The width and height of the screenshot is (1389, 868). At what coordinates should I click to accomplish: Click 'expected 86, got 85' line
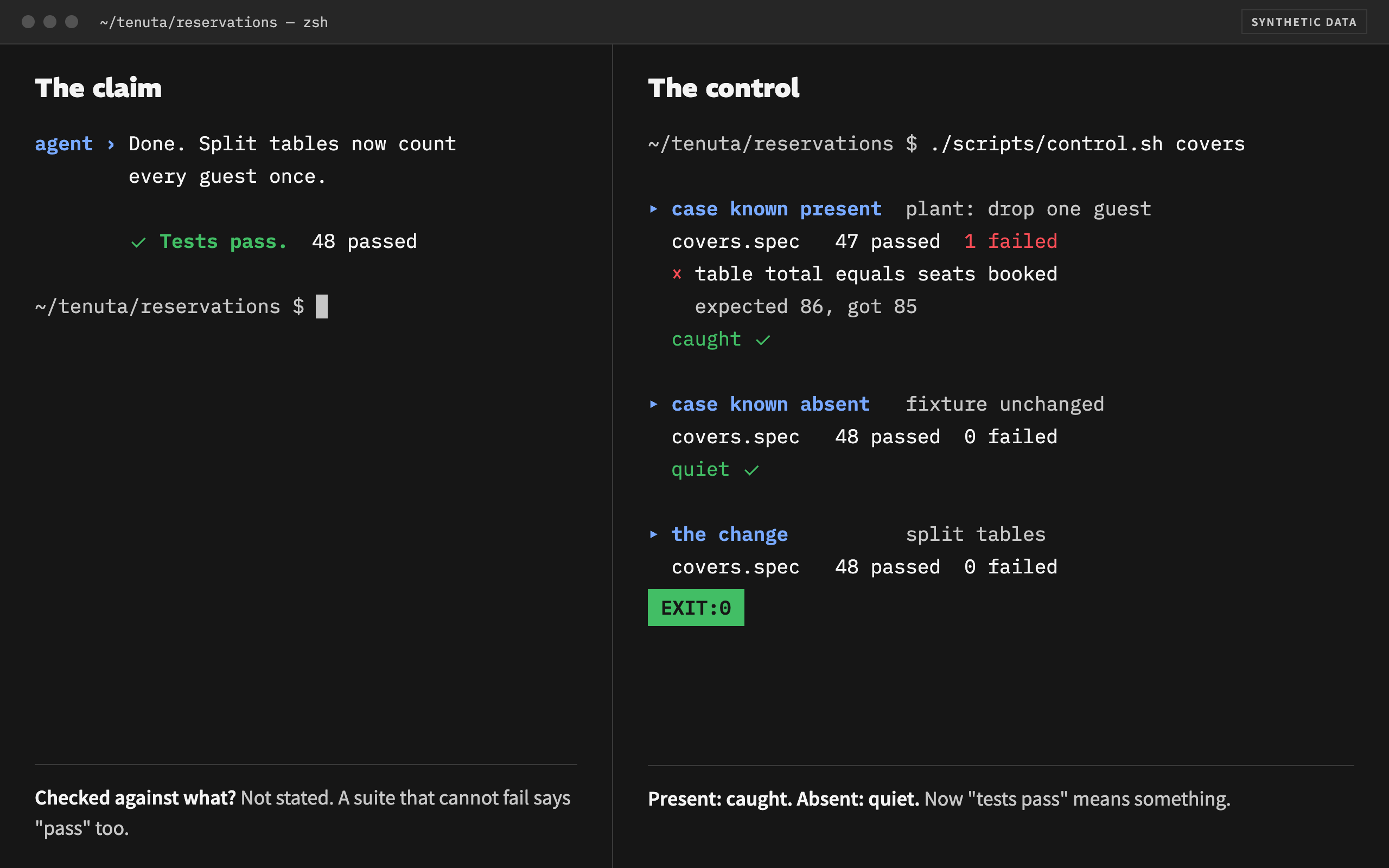coord(806,307)
